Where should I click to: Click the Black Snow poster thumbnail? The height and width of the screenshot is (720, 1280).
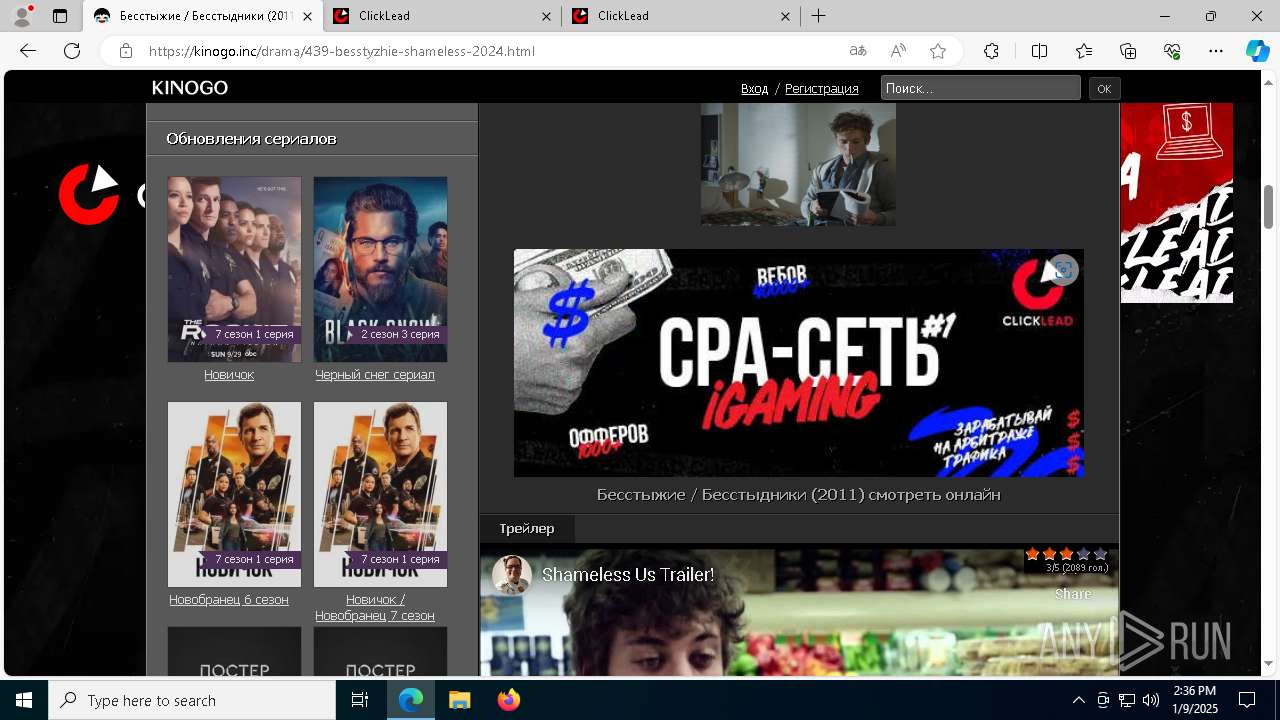[x=380, y=269]
